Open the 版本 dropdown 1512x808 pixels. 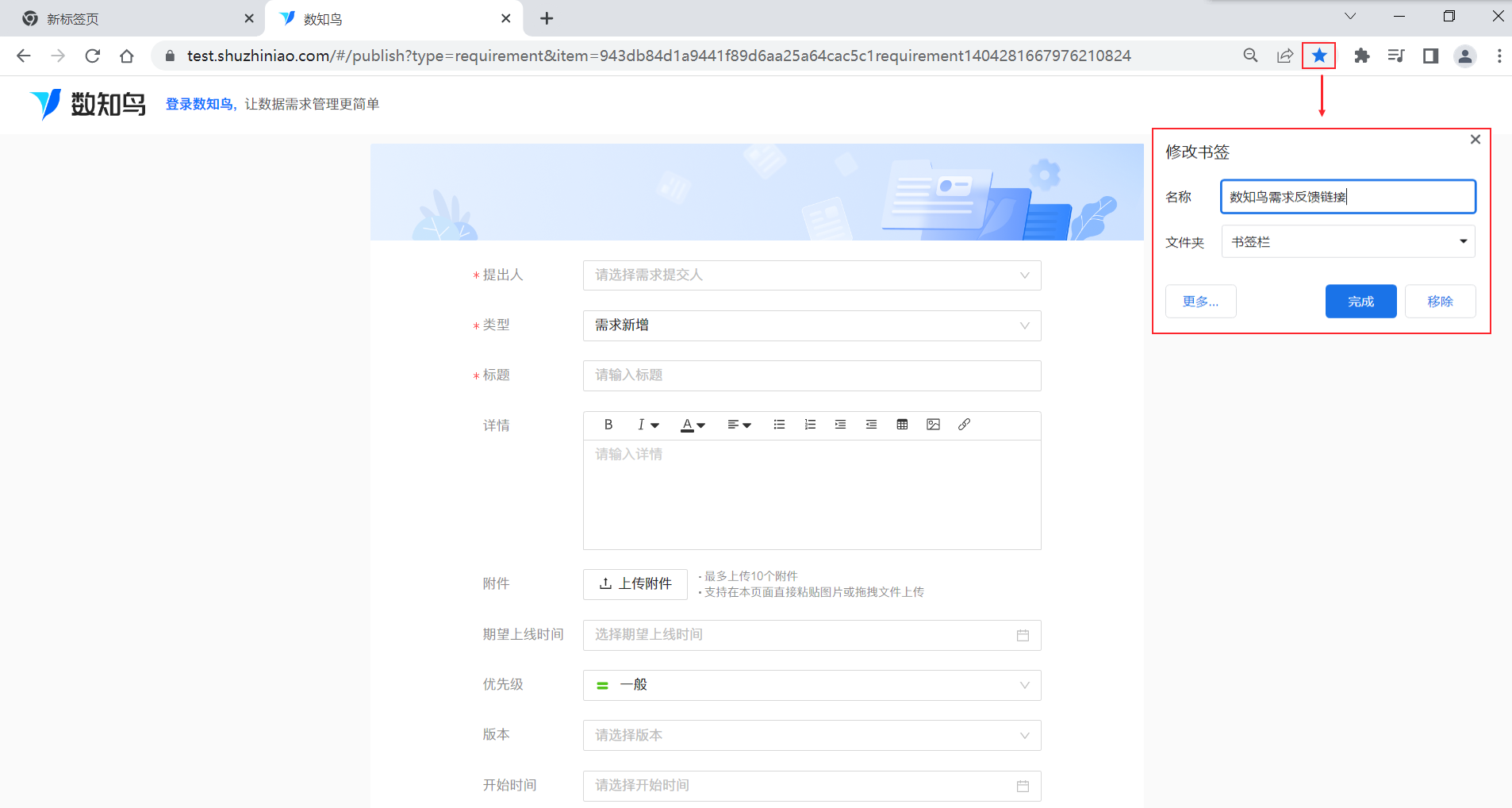click(x=812, y=735)
